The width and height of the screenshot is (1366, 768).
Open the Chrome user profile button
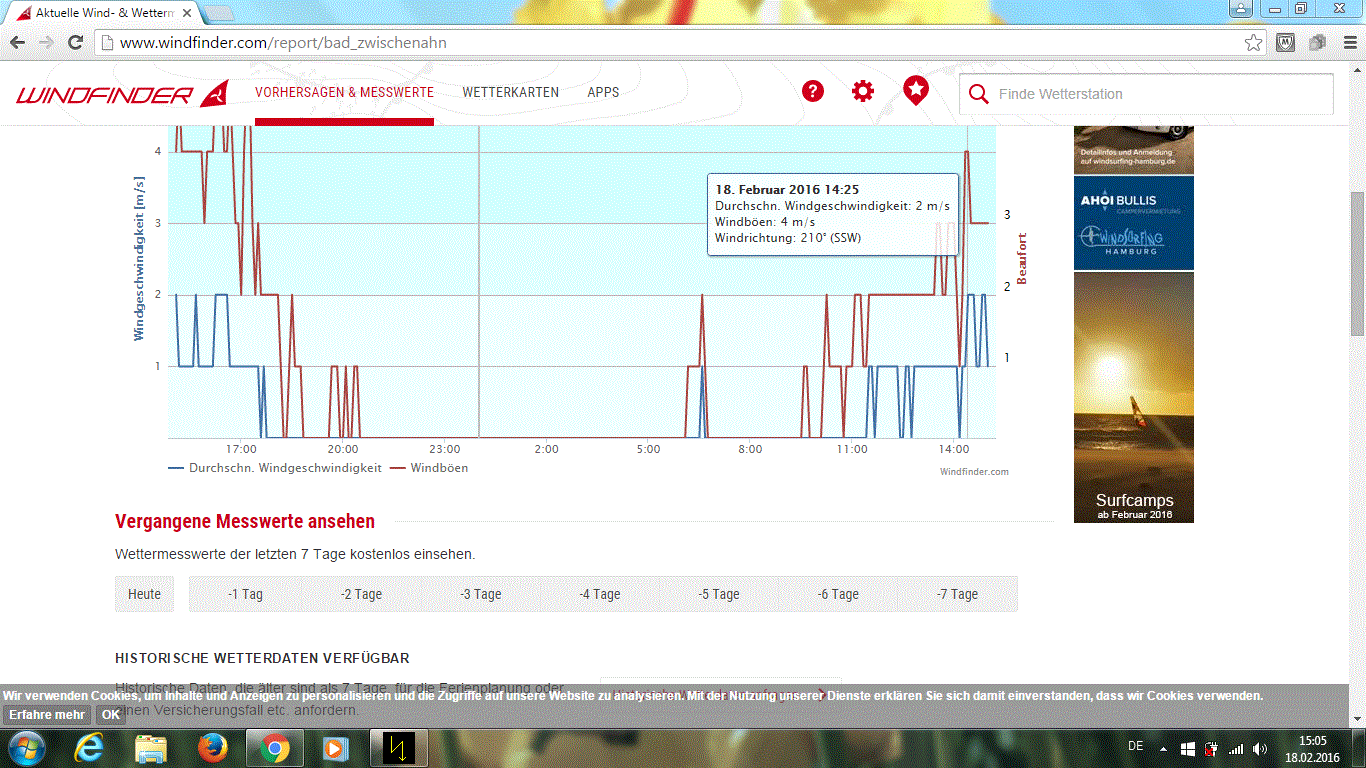tap(1240, 9)
